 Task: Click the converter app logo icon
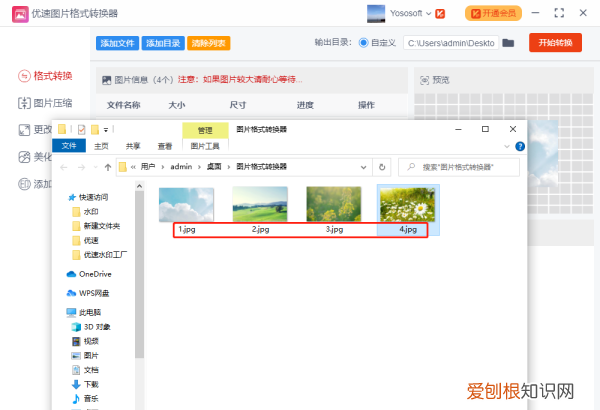(x=20, y=14)
